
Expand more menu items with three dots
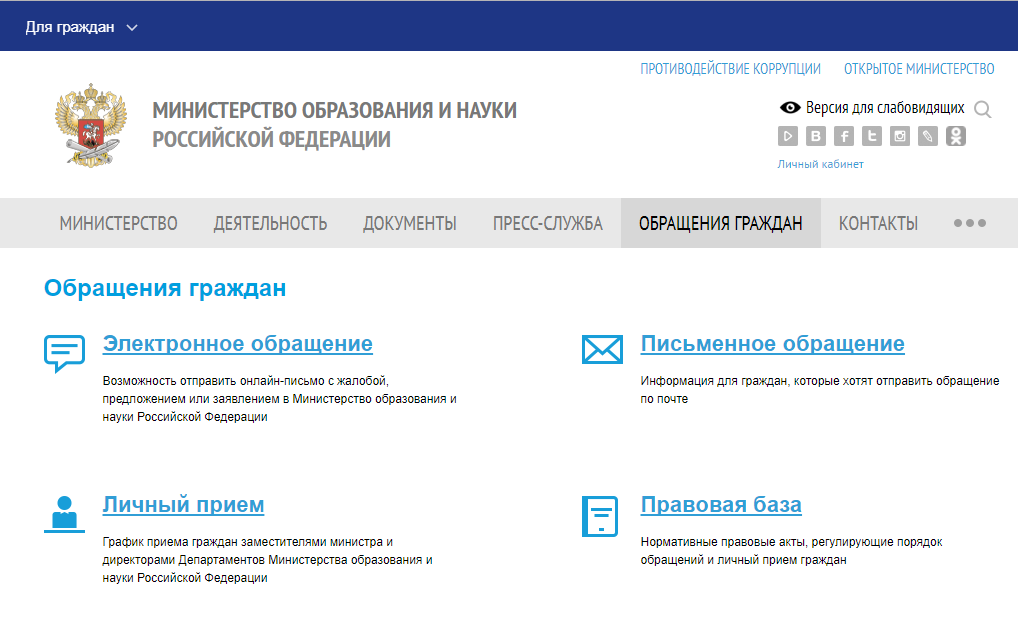969,223
